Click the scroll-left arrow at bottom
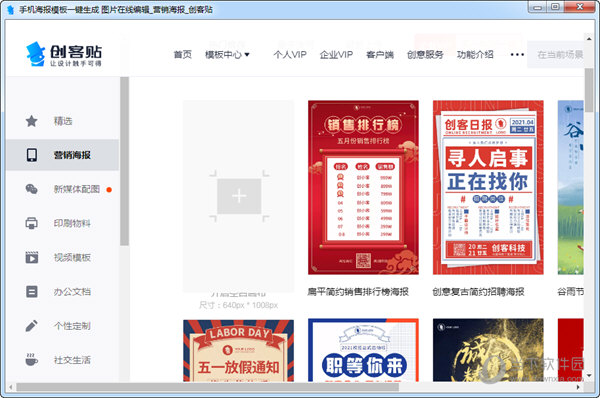Image resolution: width=600 pixels, height=398 pixels. pyautogui.click(x=11, y=387)
